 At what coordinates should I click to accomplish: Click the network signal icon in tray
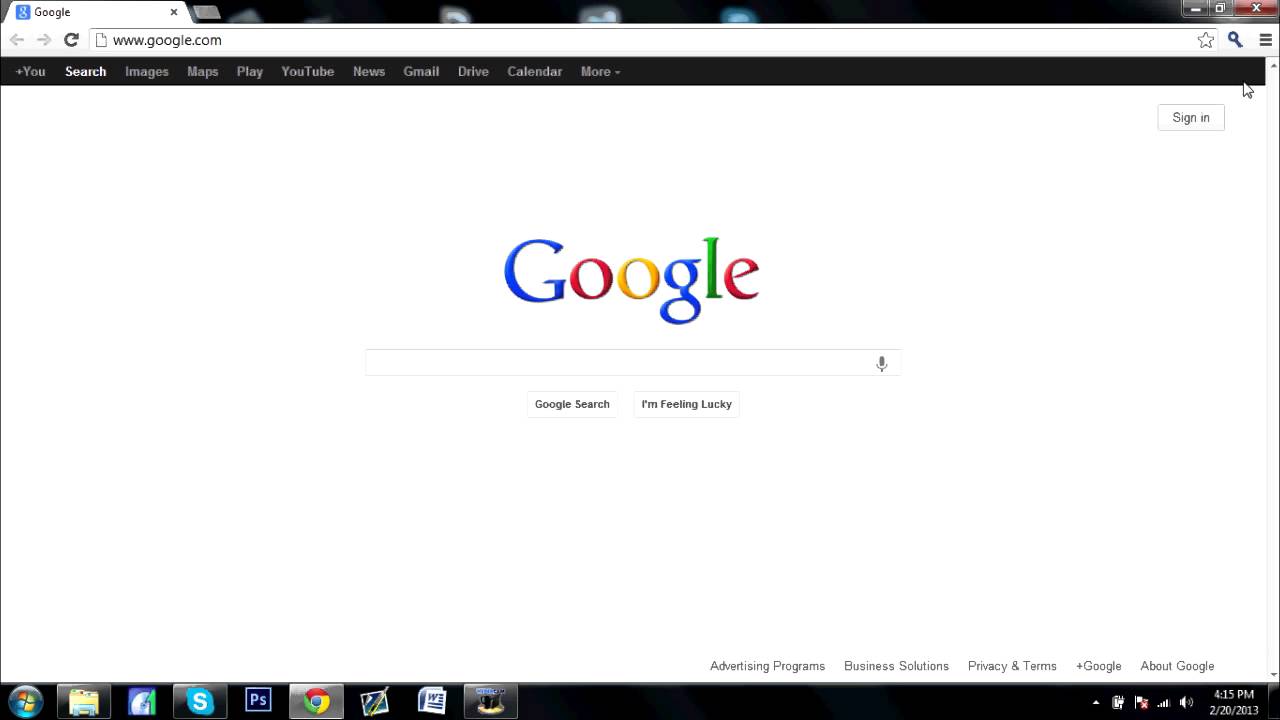(x=1164, y=702)
